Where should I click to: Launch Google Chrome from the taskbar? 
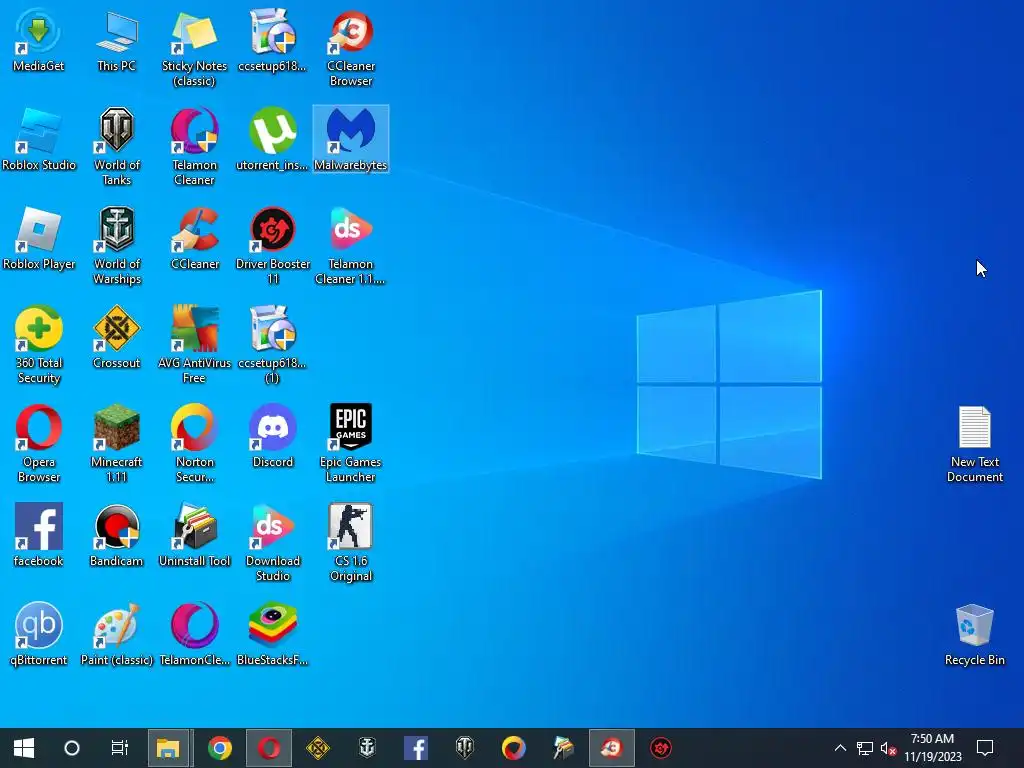[x=219, y=748]
